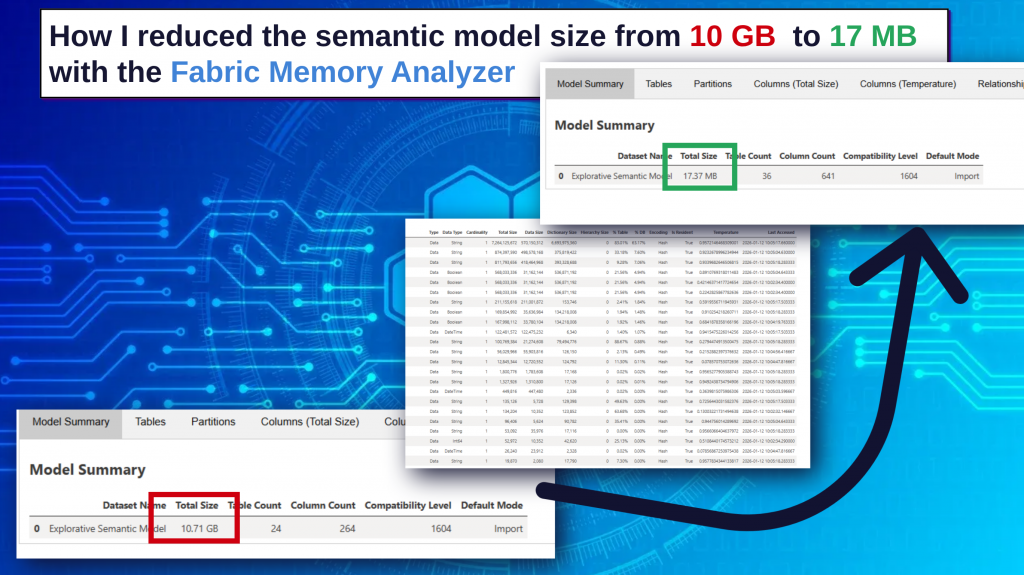The height and width of the screenshot is (575, 1024).
Task: Switch to the Relationships tab
Action: pyautogui.click(x=999, y=84)
